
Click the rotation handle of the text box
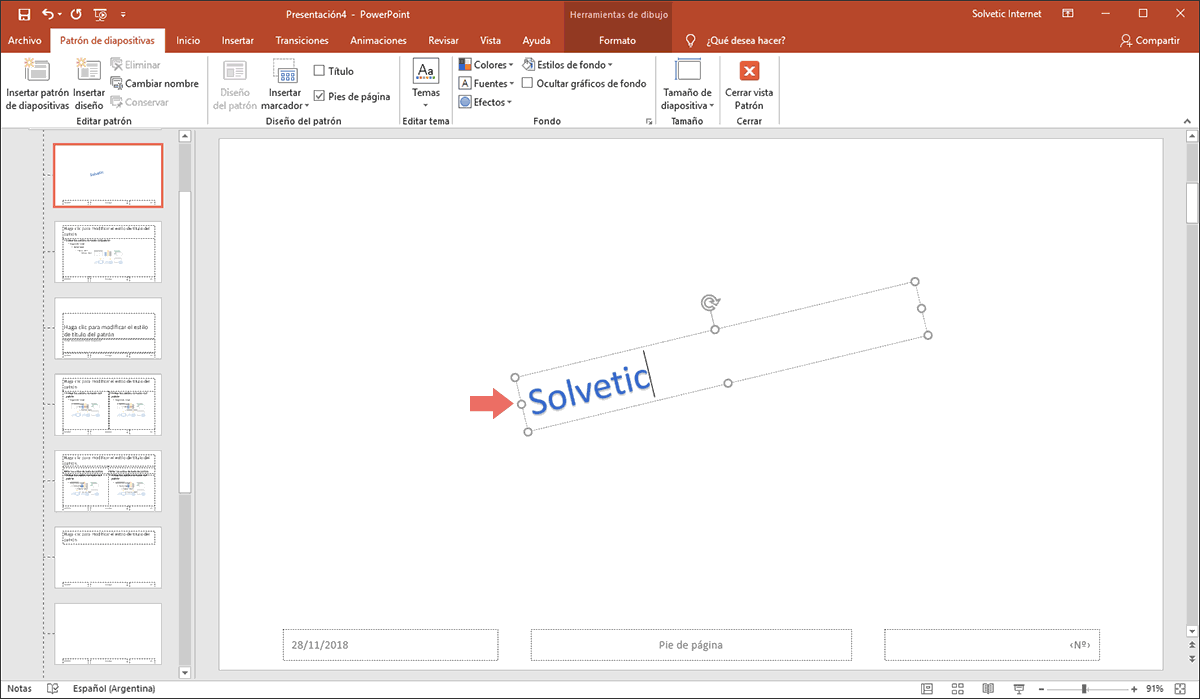[709, 302]
